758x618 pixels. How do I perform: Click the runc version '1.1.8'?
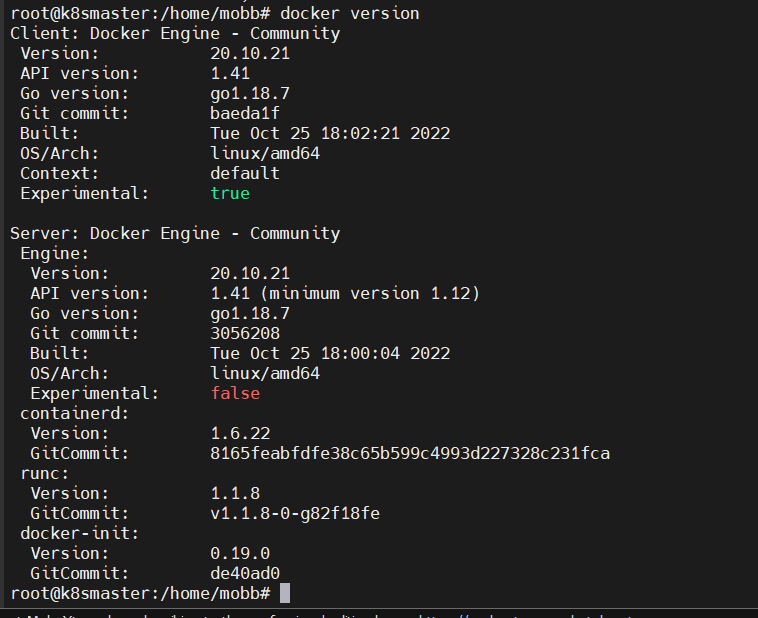point(235,493)
